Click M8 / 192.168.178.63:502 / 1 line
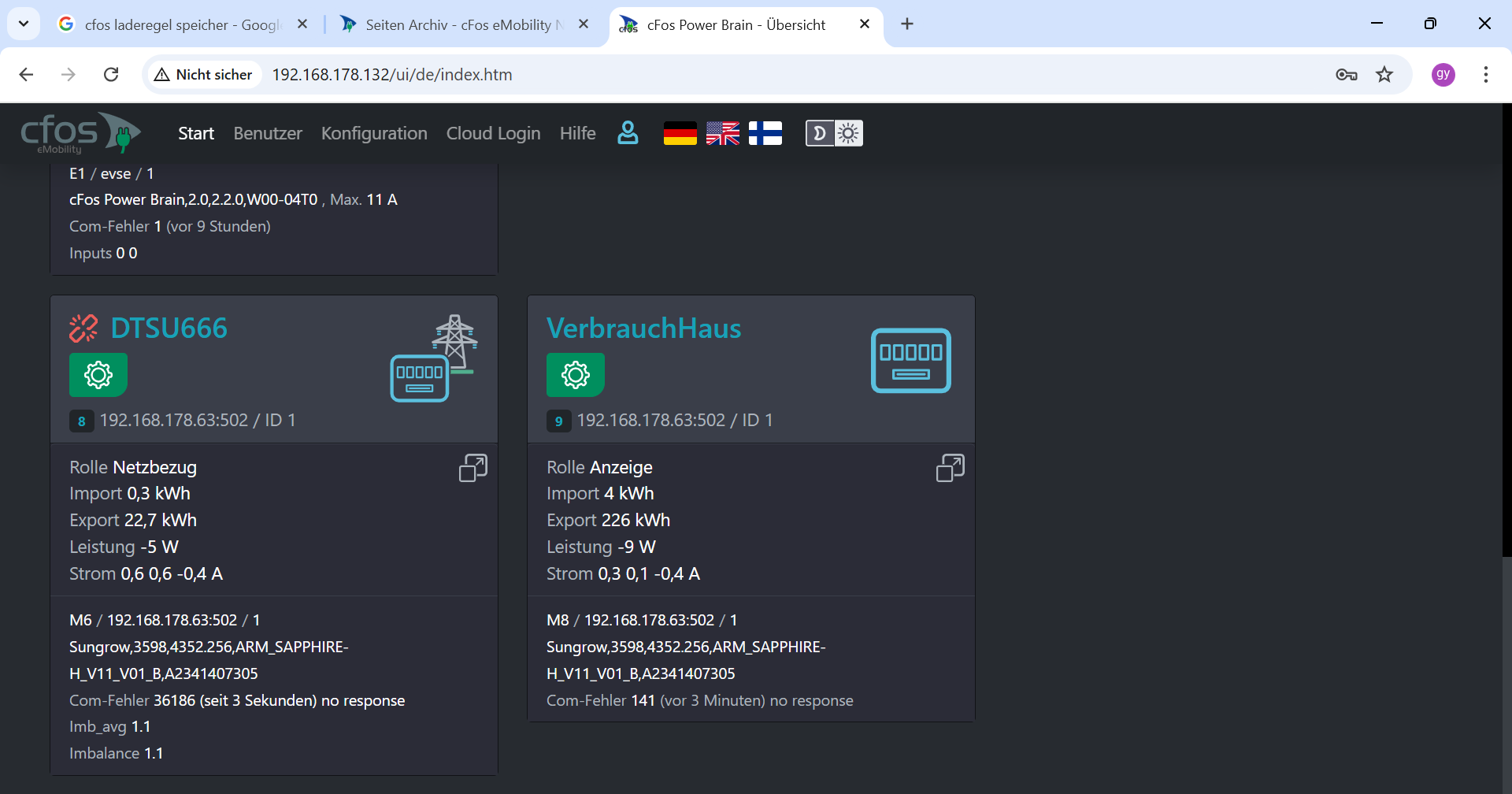The height and width of the screenshot is (794, 1512). (x=642, y=620)
